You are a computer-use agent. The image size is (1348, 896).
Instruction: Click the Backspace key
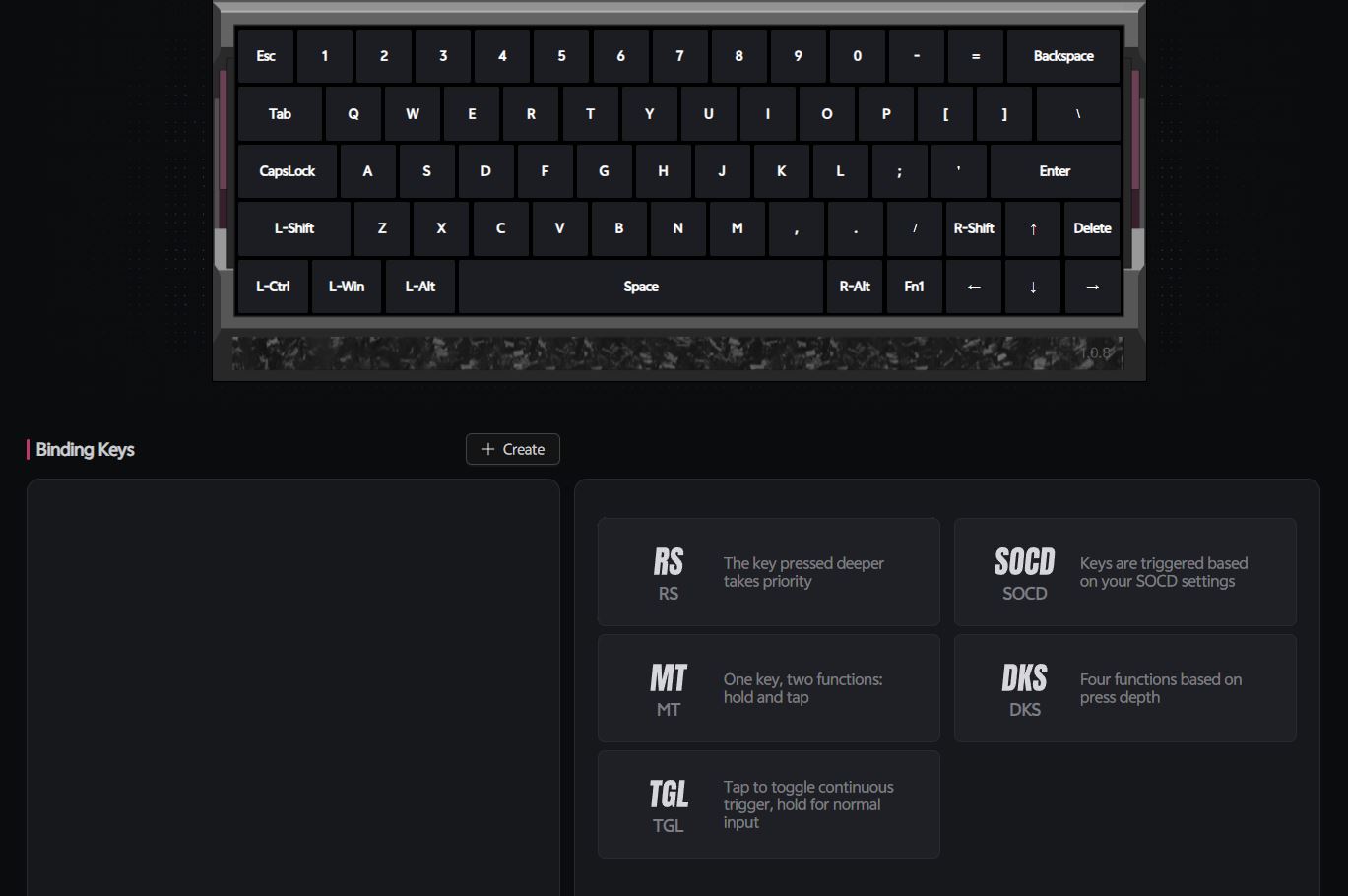coord(1063,56)
